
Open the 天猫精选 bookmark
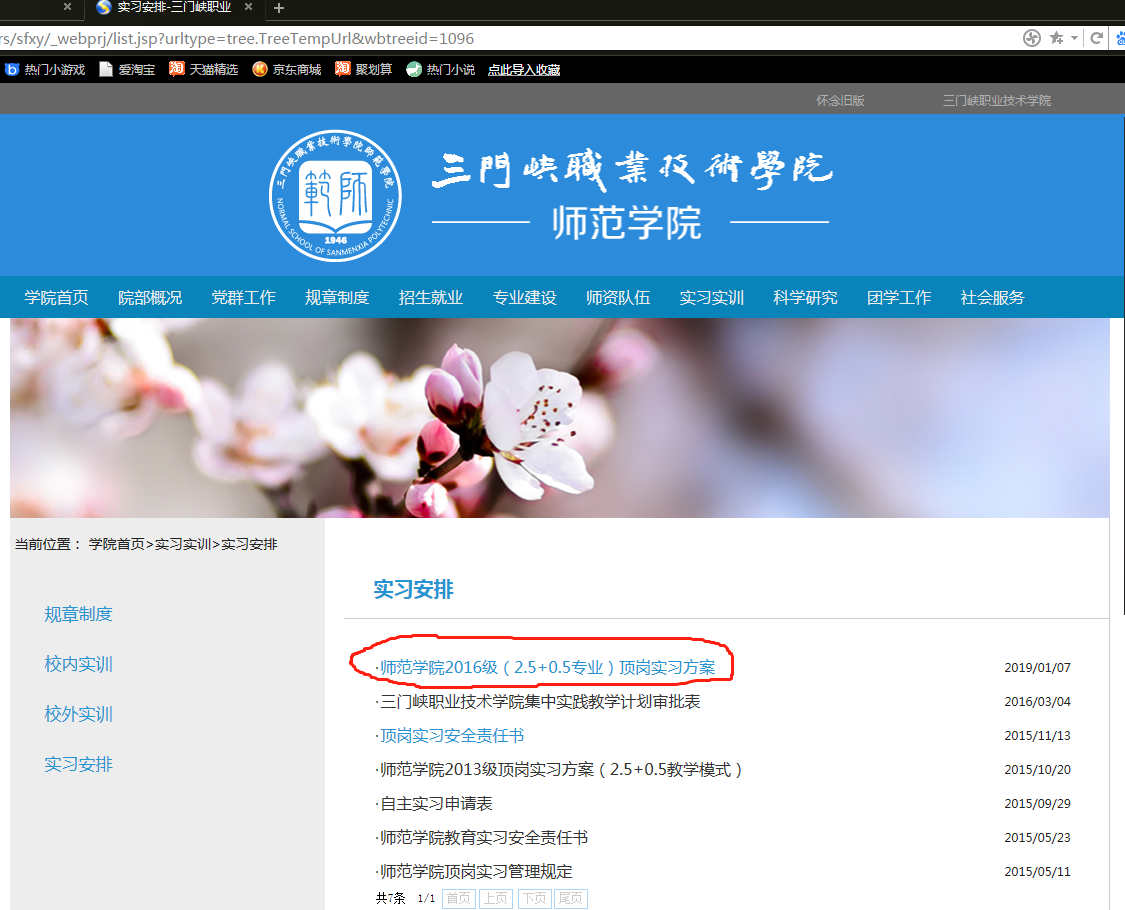click(x=204, y=70)
